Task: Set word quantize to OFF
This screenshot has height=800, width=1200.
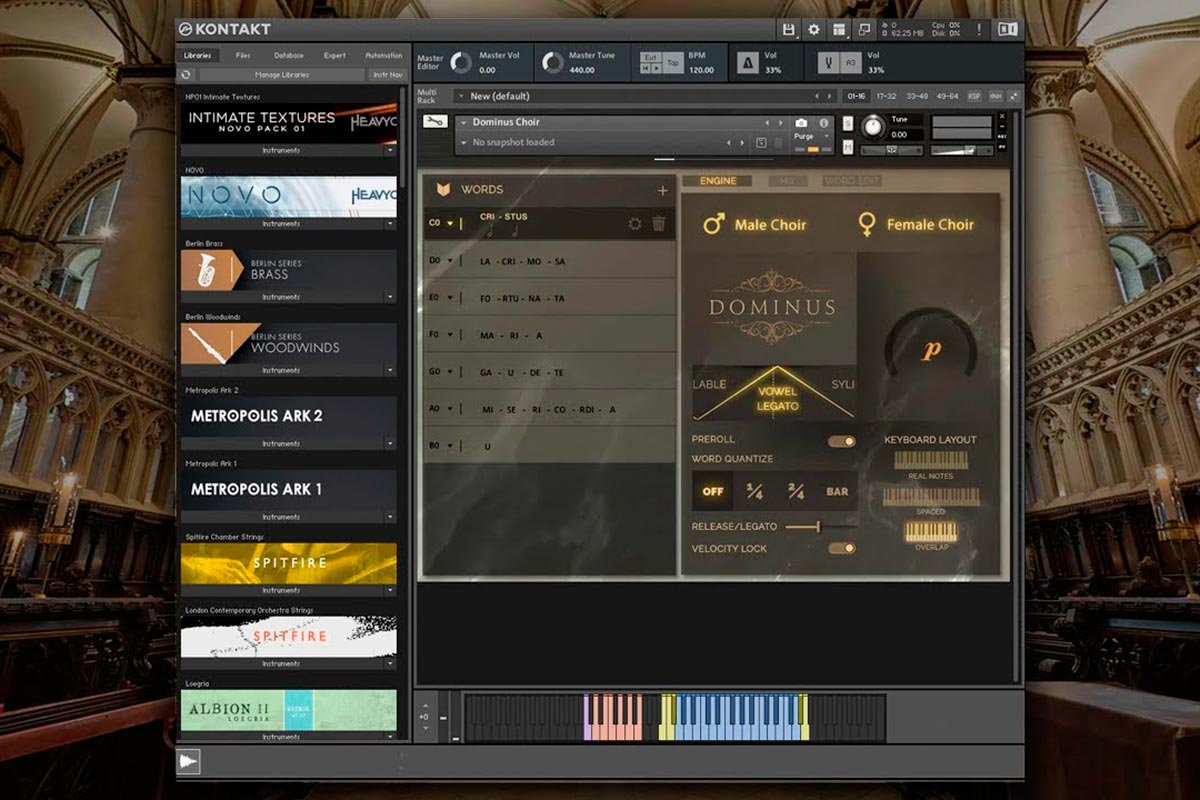Action: (x=713, y=491)
